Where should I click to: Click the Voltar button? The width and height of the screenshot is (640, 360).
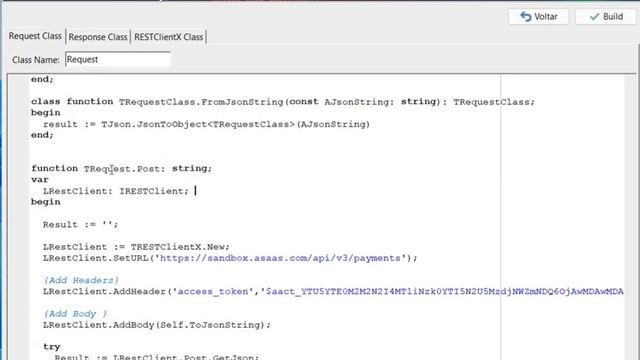click(x=538, y=17)
